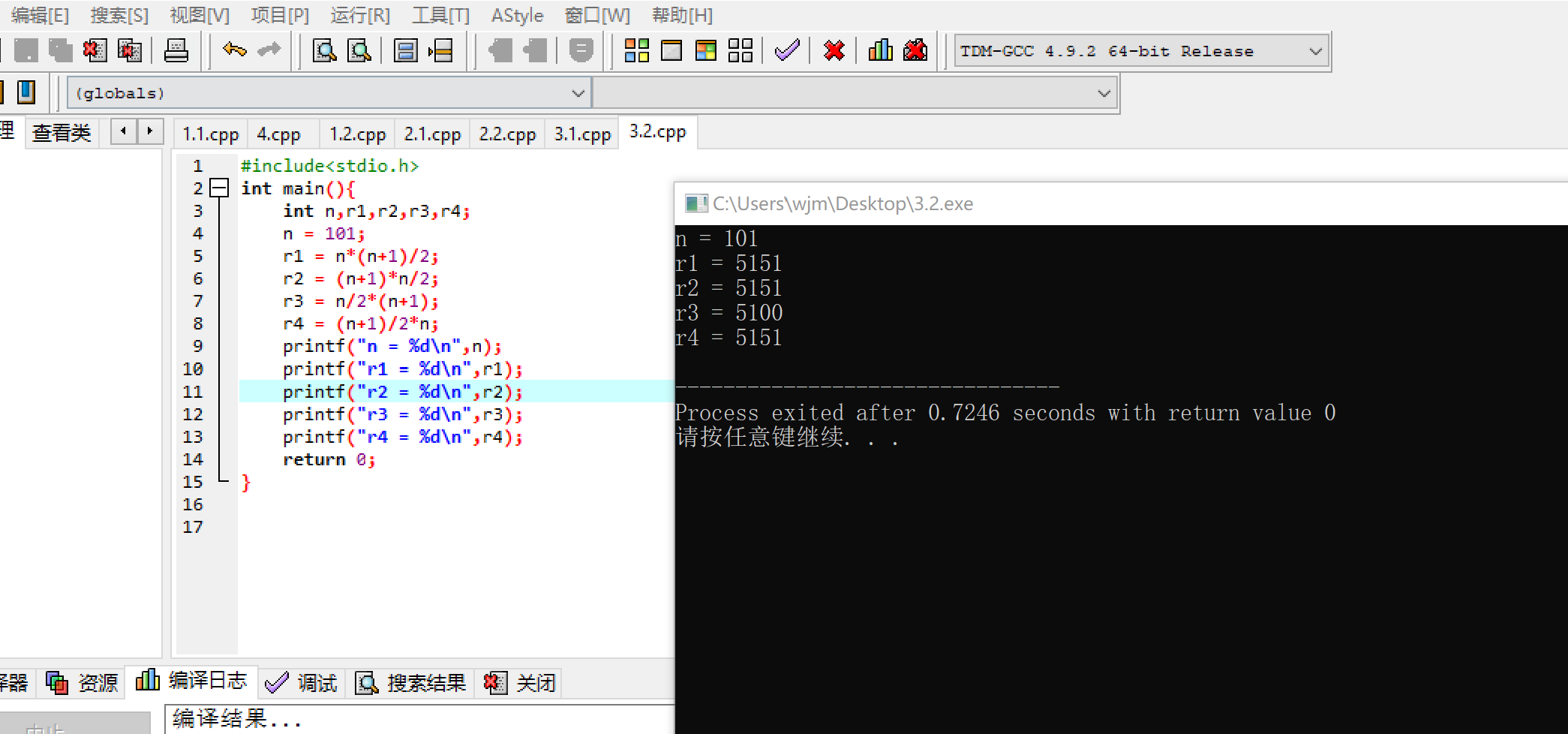Screen dimensions: 1568x734
Task: Click the "return 0;" code line
Action: click(329, 459)
